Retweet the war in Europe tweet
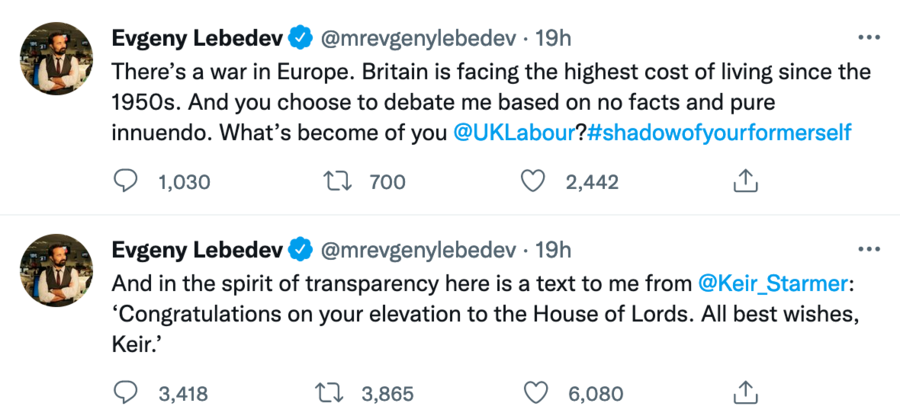This screenshot has width=900, height=416. click(335, 181)
